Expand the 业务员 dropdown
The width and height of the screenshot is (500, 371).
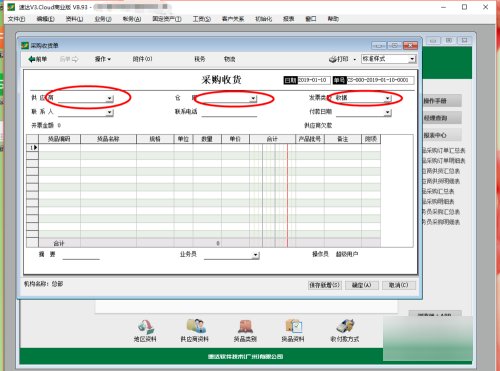pos(256,255)
